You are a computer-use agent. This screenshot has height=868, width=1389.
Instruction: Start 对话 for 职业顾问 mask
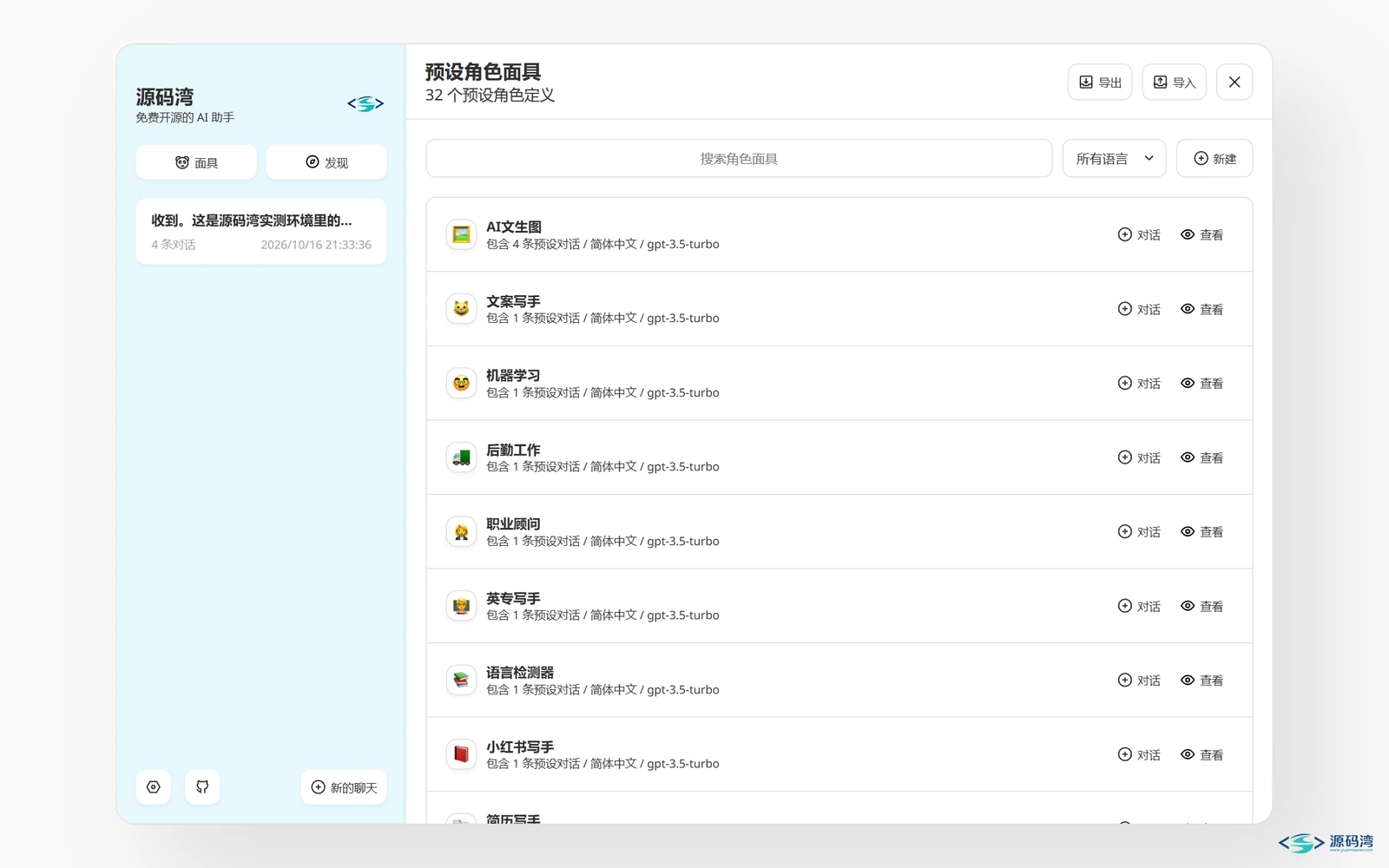point(1139,532)
